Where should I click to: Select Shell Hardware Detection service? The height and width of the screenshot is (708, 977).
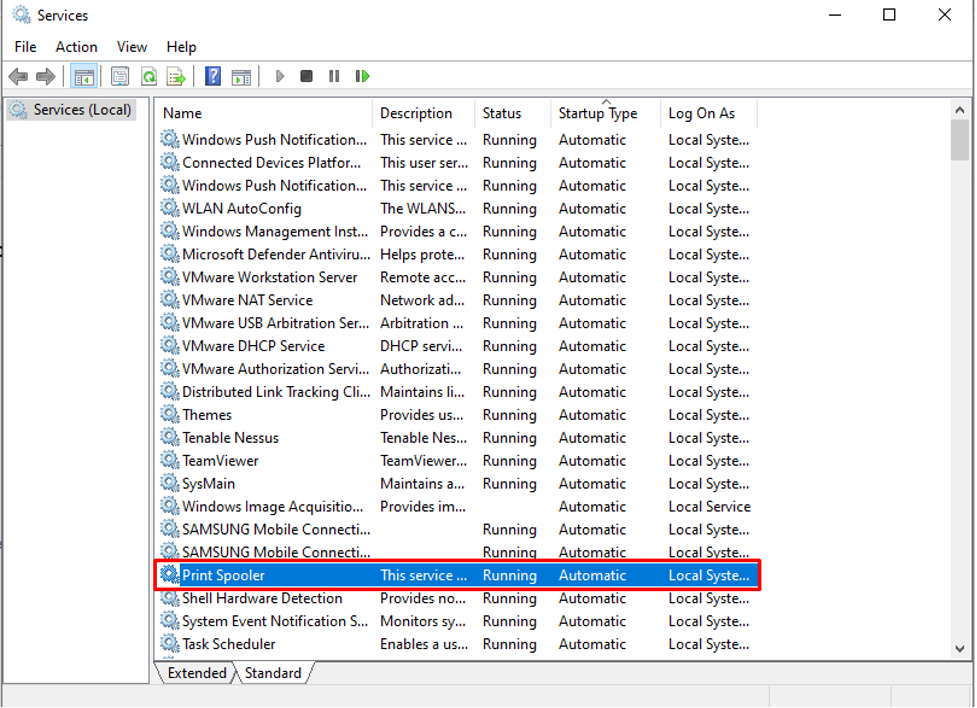tap(457, 598)
